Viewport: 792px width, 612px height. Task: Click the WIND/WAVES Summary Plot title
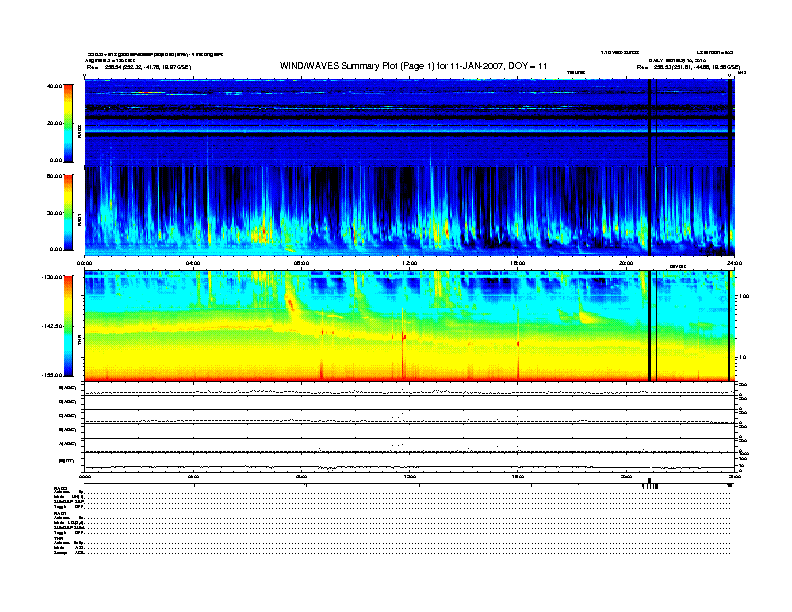coord(413,66)
